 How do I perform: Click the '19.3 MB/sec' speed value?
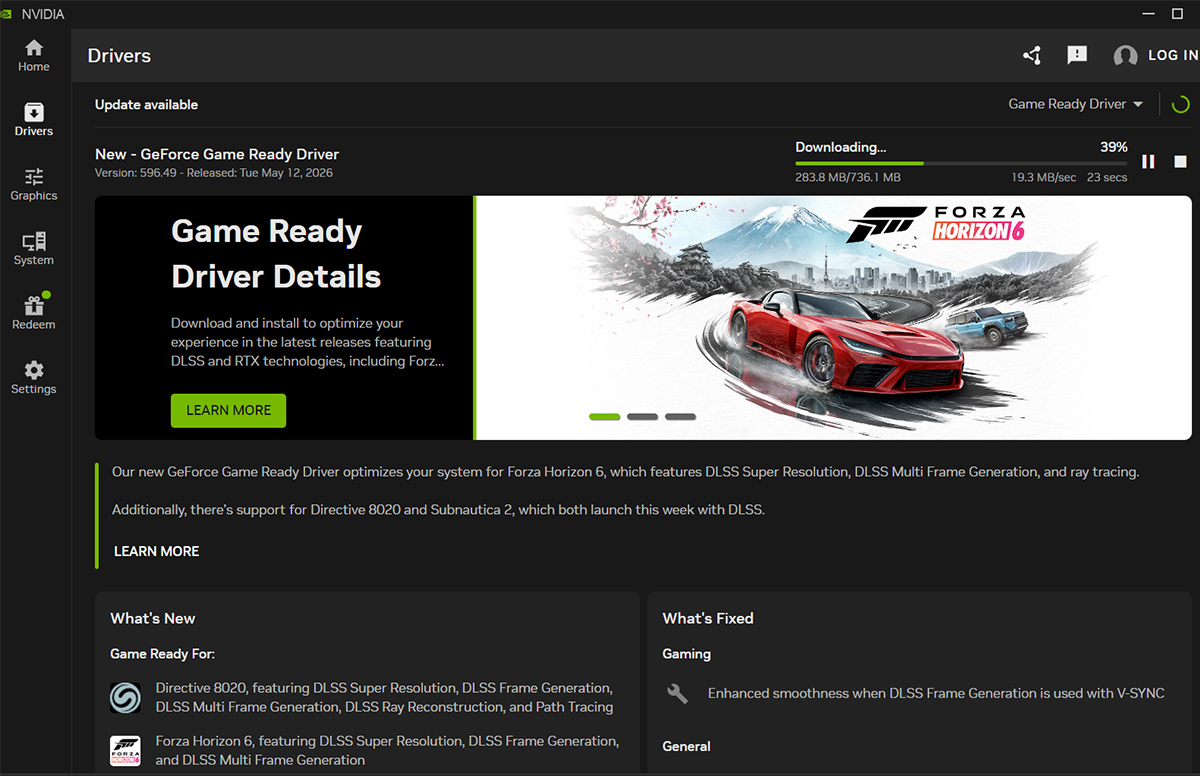[x=1044, y=177]
